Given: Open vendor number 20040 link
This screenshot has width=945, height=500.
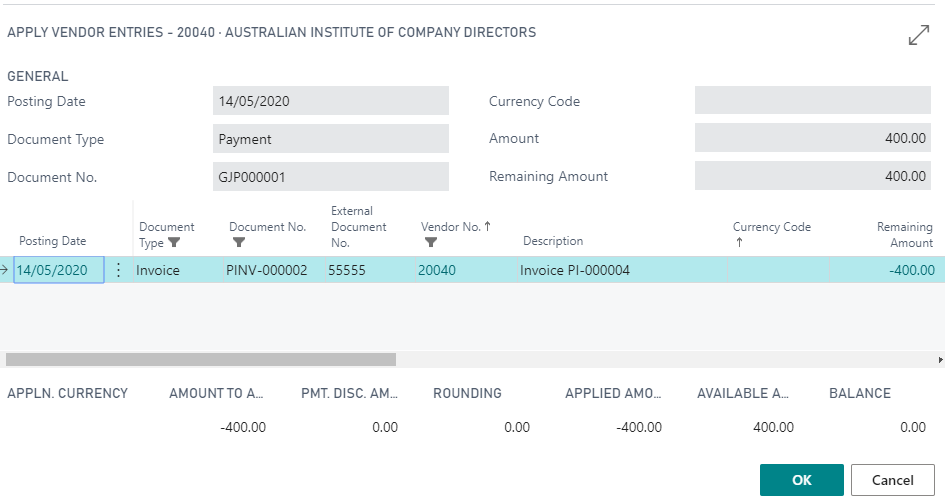Looking at the screenshot, I should click(x=436, y=270).
